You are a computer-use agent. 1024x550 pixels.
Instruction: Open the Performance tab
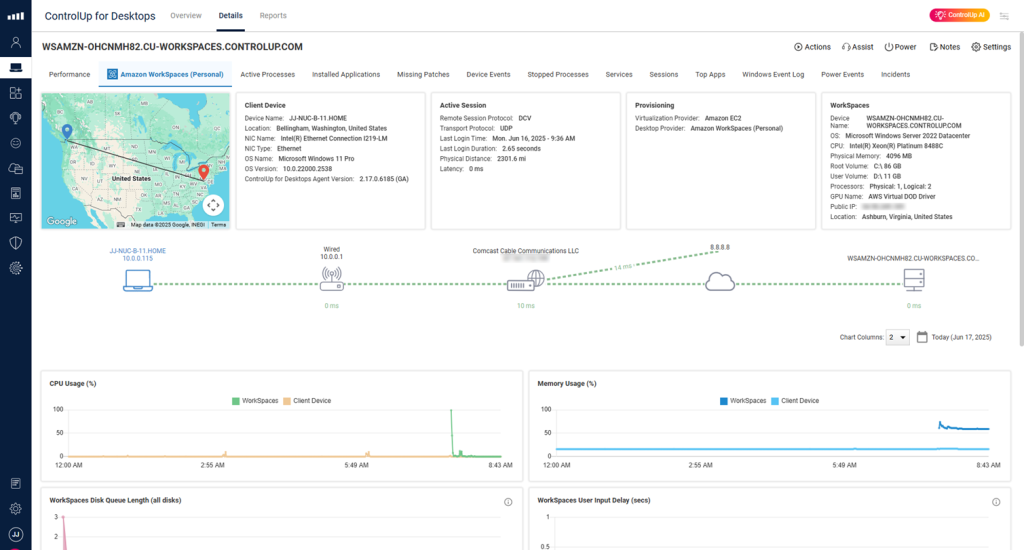click(x=69, y=74)
